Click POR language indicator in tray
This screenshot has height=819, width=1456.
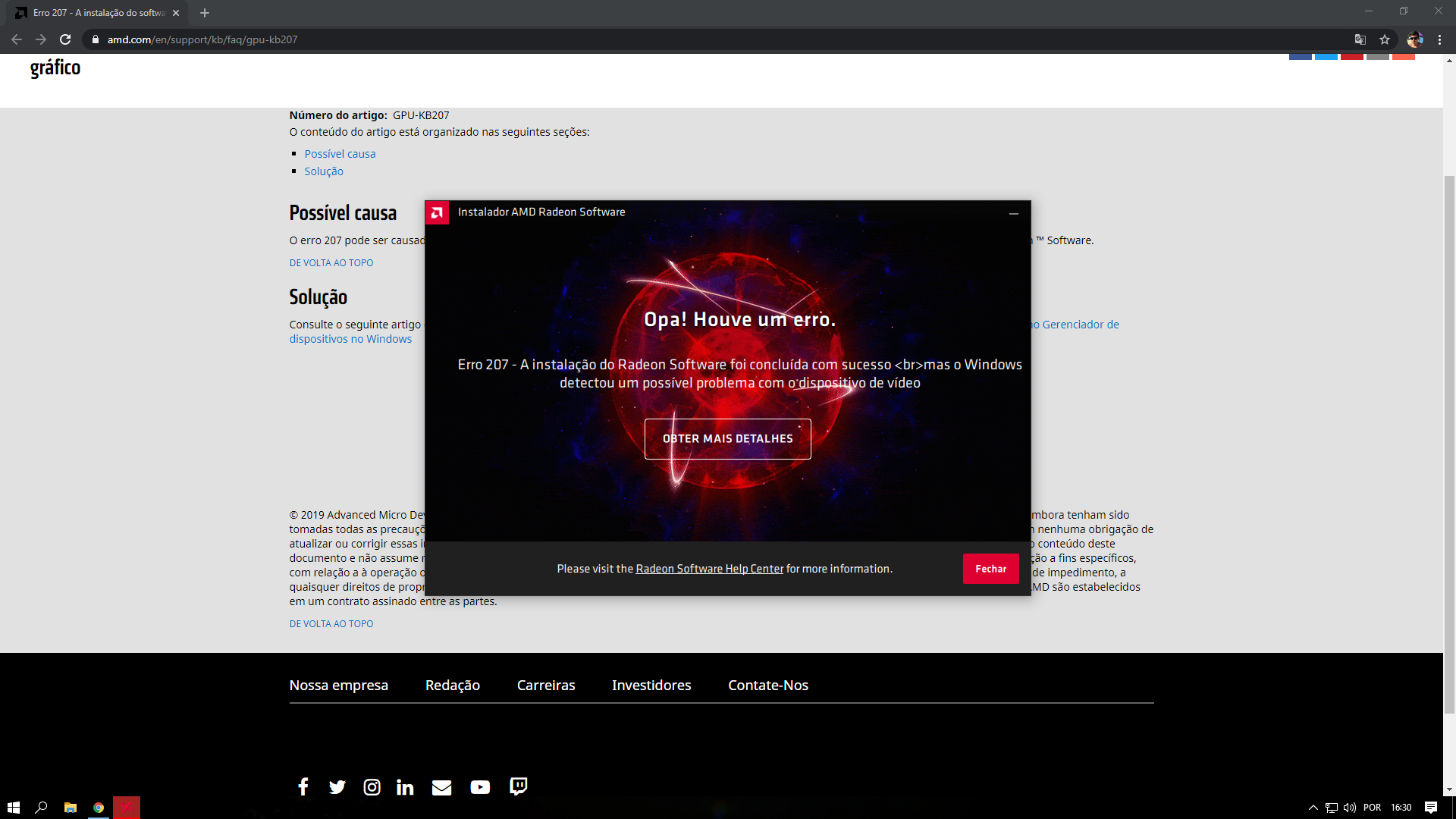pos(1372,808)
